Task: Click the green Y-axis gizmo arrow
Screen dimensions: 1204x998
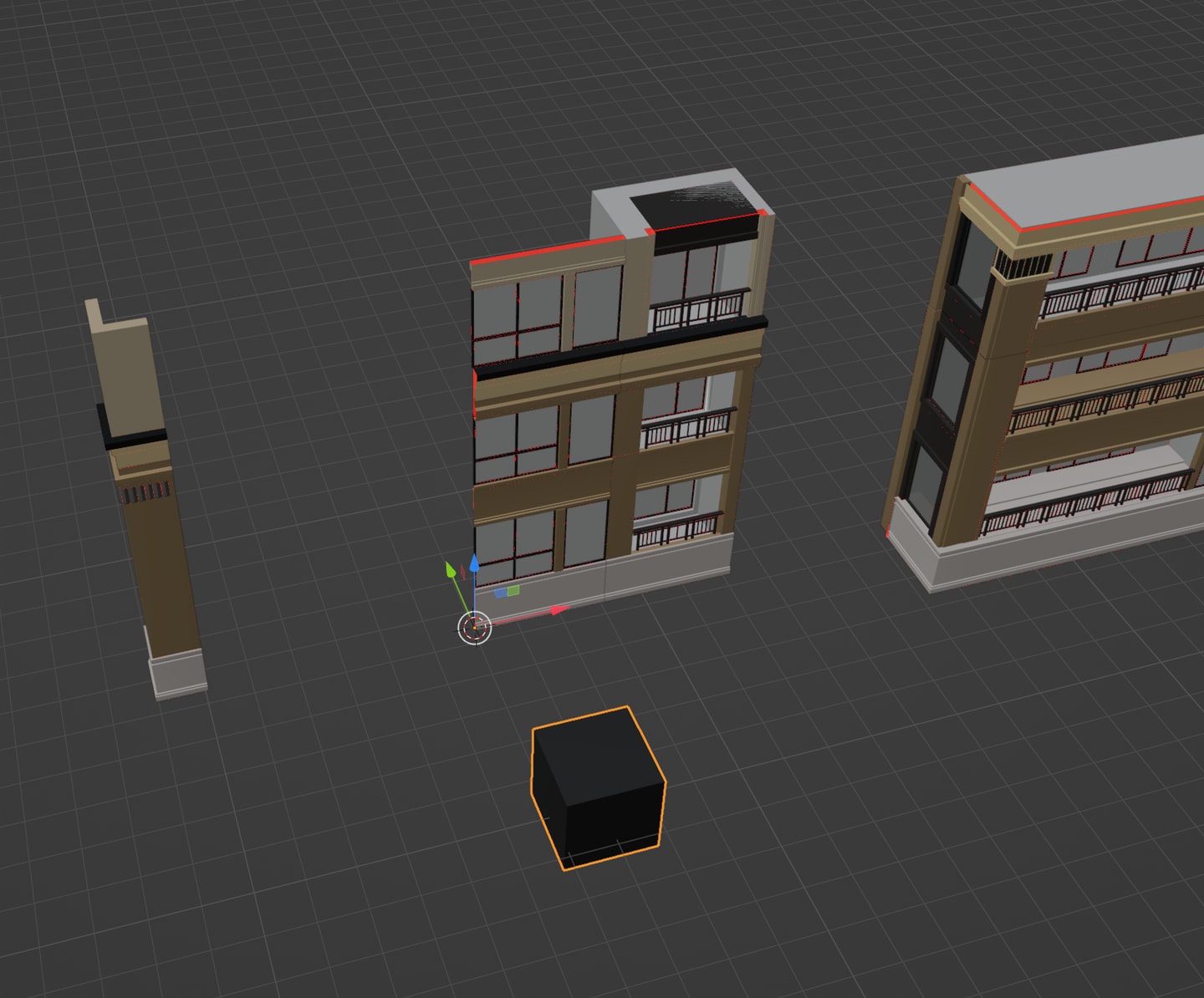Action: [x=451, y=570]
